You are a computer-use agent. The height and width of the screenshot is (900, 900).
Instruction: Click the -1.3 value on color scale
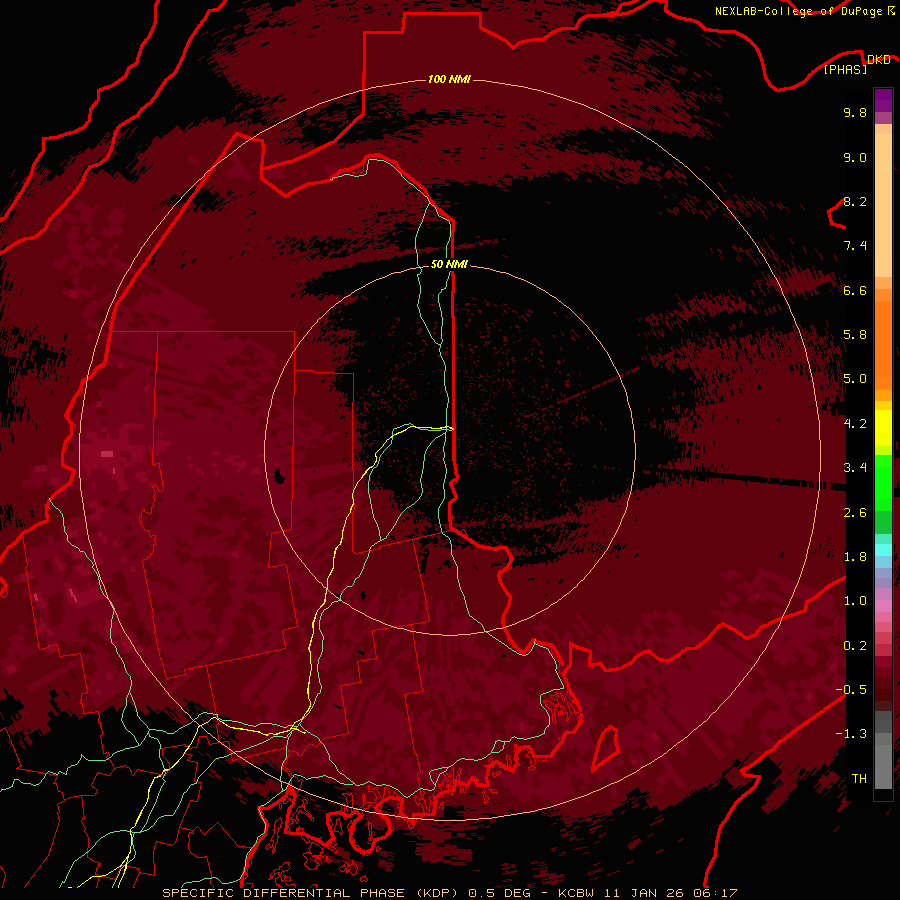tap(851, 734)
